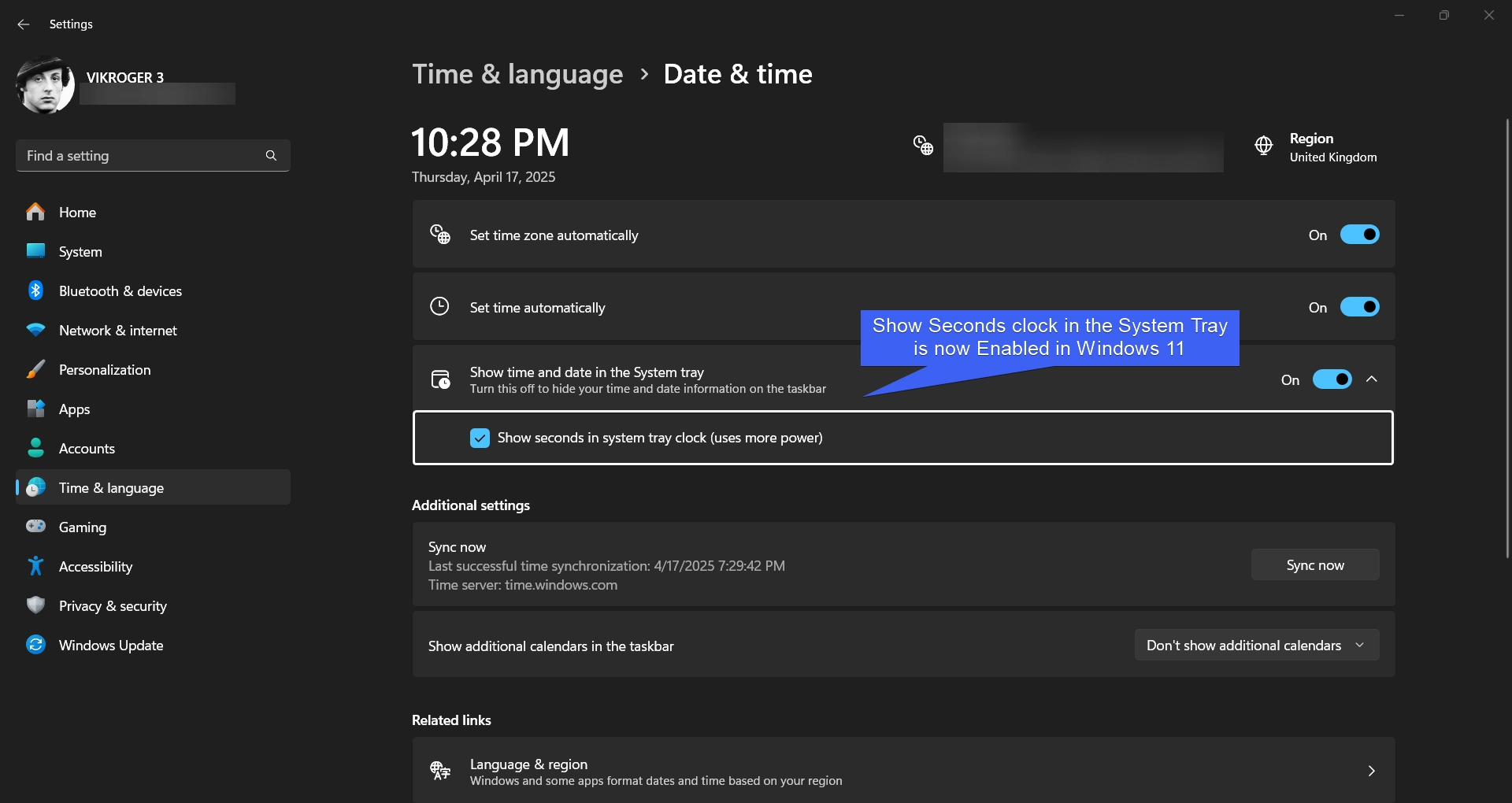Open the additional calendars dropdown
Screen dimensions: 1512x803
[1256, 646]
